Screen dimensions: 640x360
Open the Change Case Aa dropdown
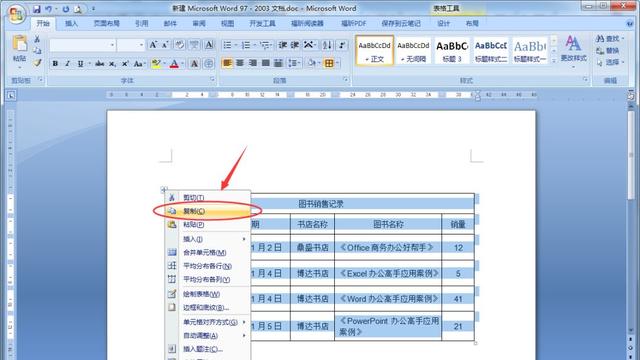pyautogui.click(x=139, y=63)
